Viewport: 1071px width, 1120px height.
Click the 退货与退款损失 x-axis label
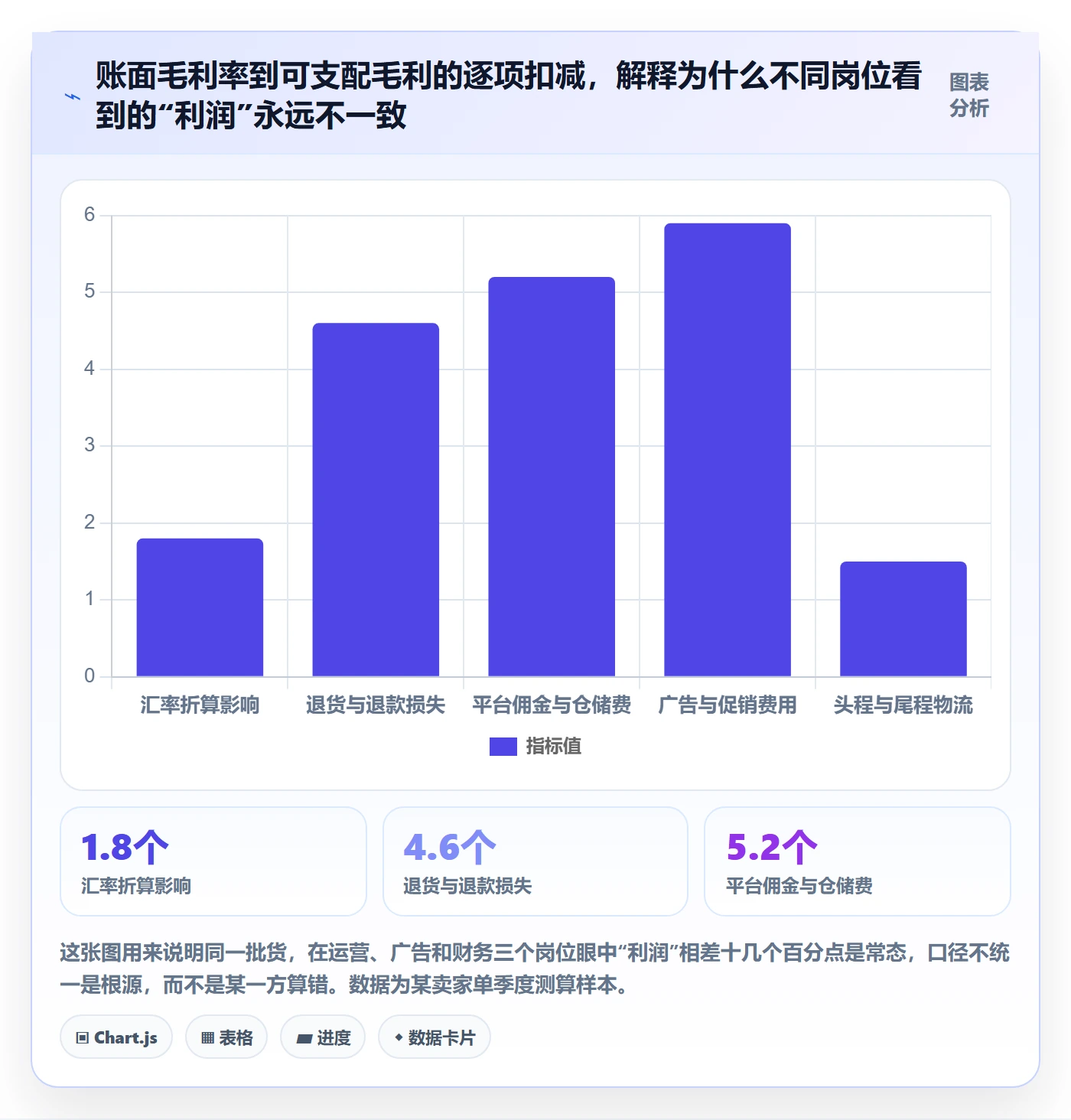coord(376,705)
